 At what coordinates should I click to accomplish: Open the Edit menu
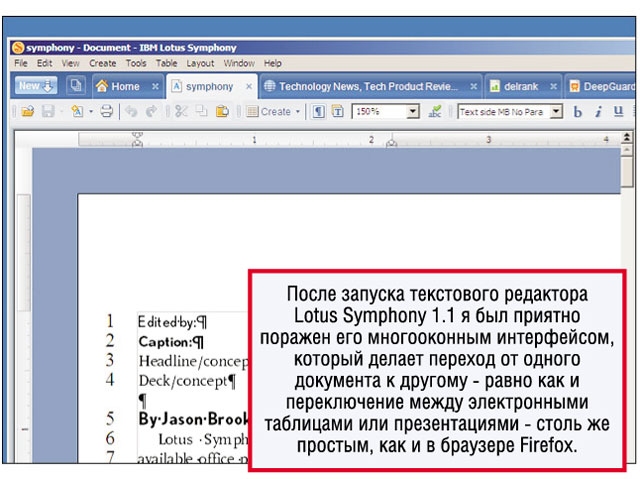[44, 63]
